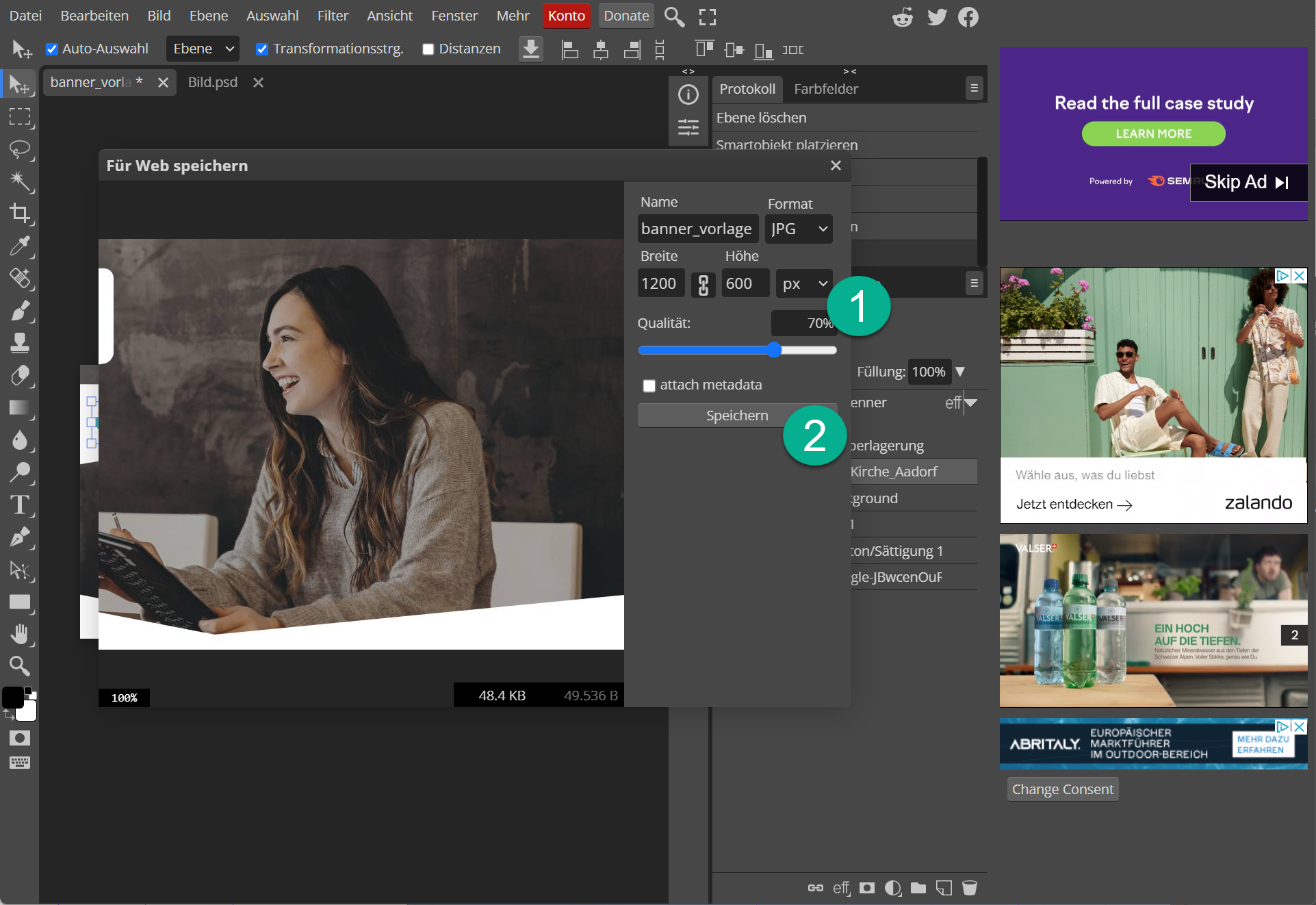Screen dimensions: 1316x905
Task: Switch to the Farbfelder tab
Action: click(825, 89)
